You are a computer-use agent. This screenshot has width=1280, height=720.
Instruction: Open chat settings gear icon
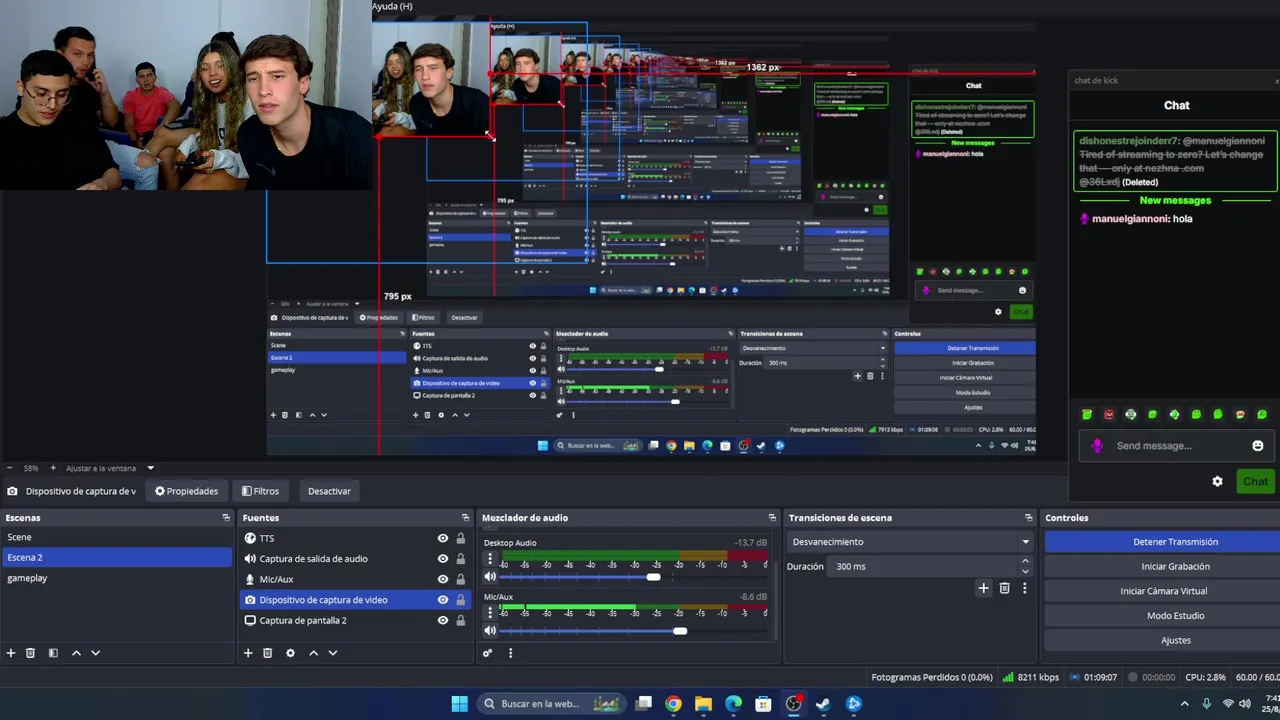(x=1217, y=481)
